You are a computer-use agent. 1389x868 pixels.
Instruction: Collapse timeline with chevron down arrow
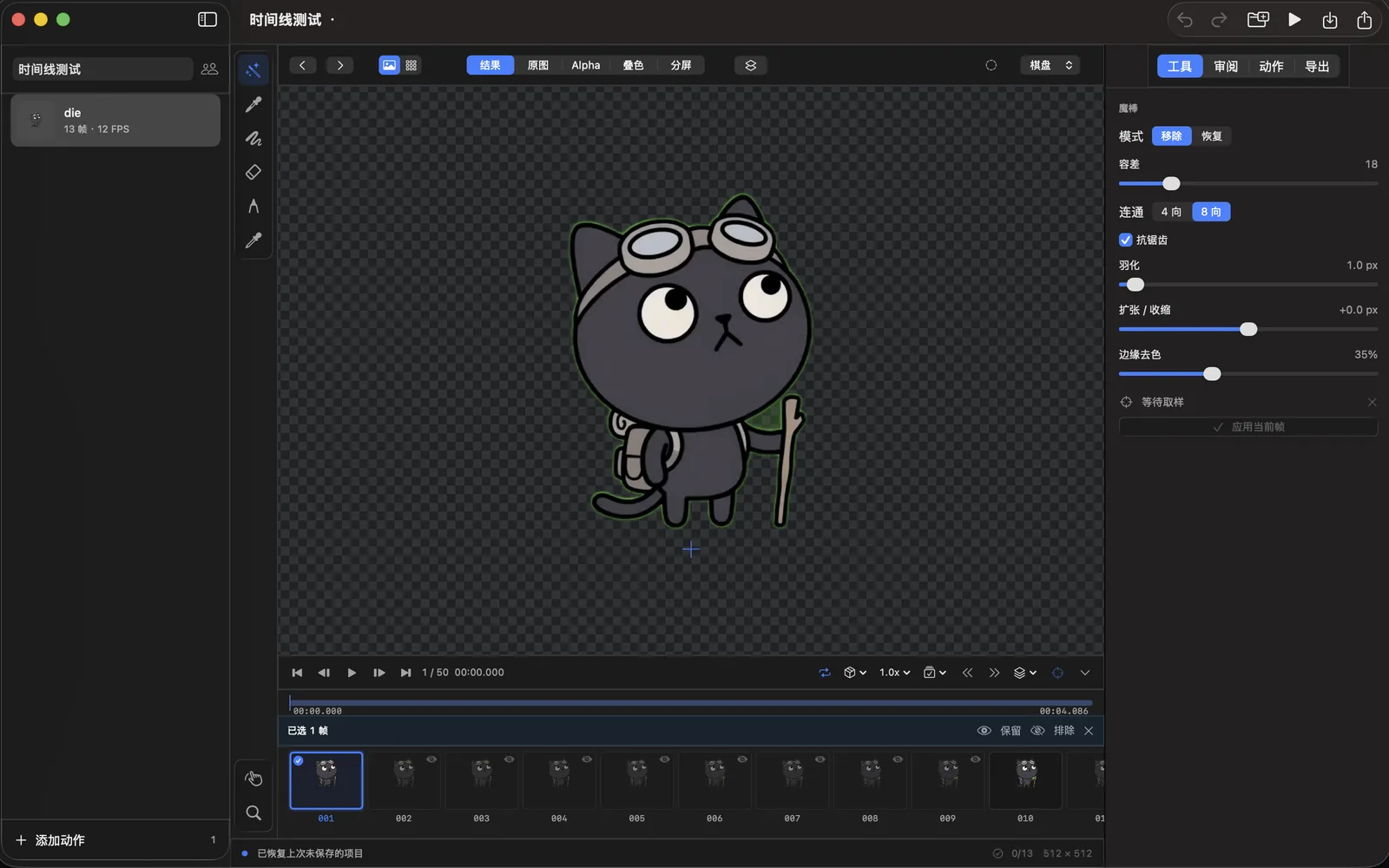(1084, 673)
